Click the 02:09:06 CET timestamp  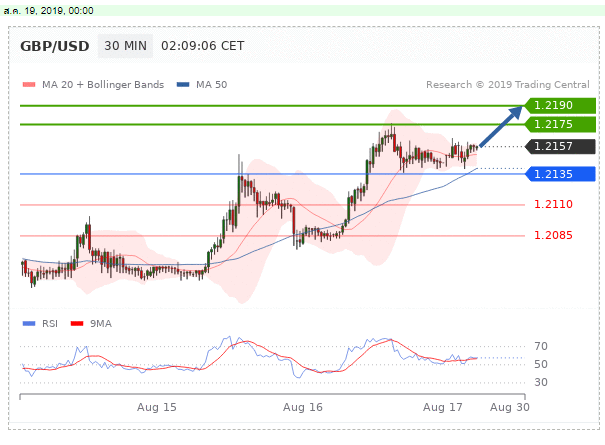tap(203, 46)
